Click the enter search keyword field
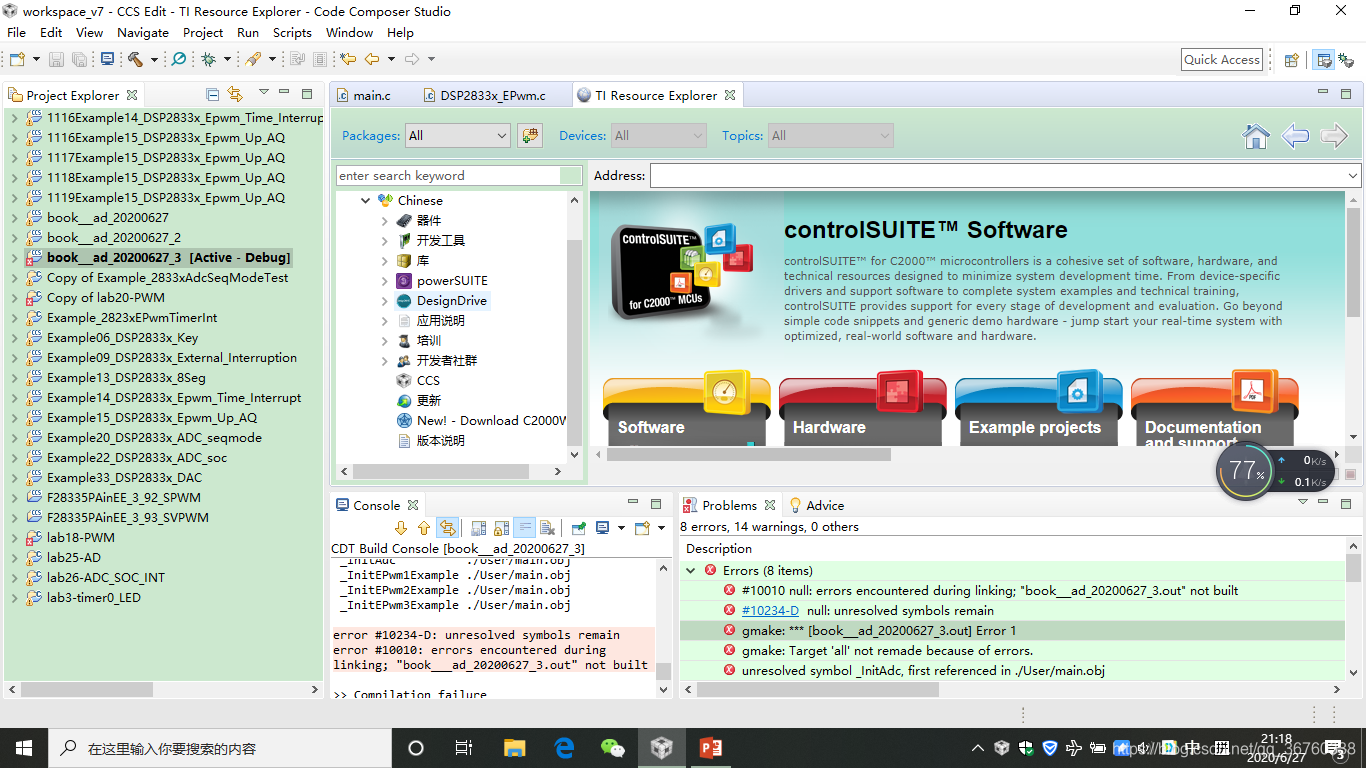 coord(448,175)
